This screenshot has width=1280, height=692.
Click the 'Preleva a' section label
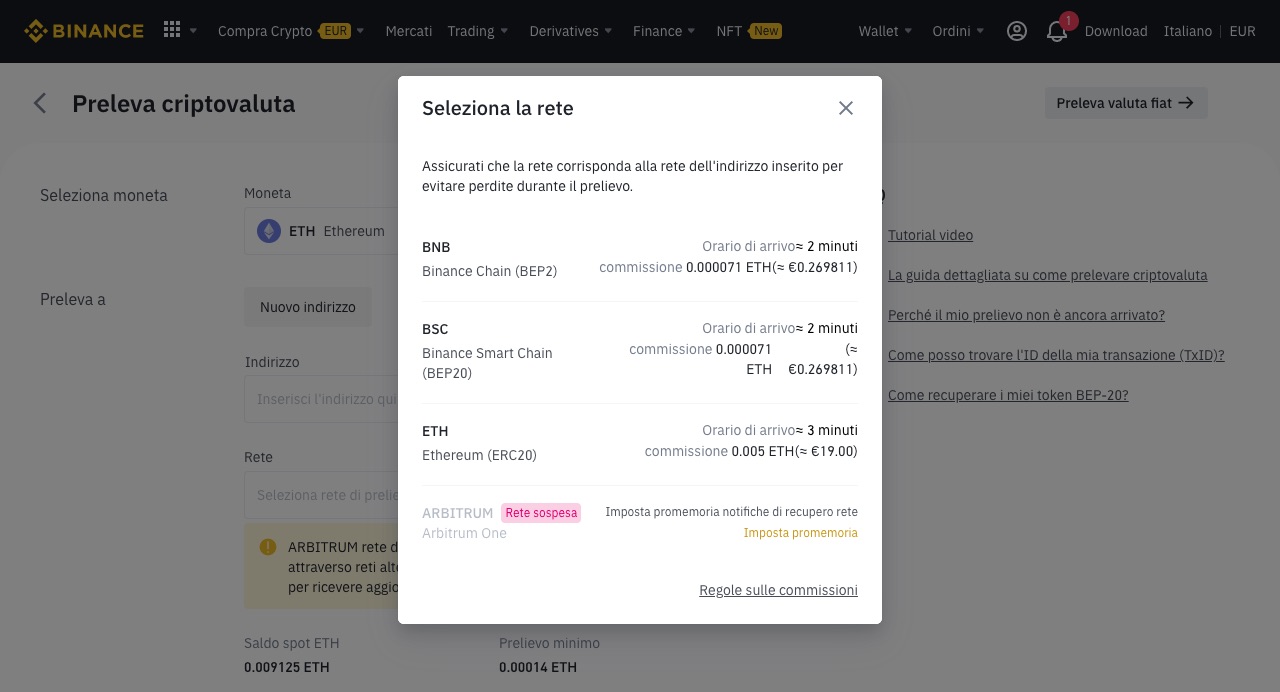[x=73, y=299]
